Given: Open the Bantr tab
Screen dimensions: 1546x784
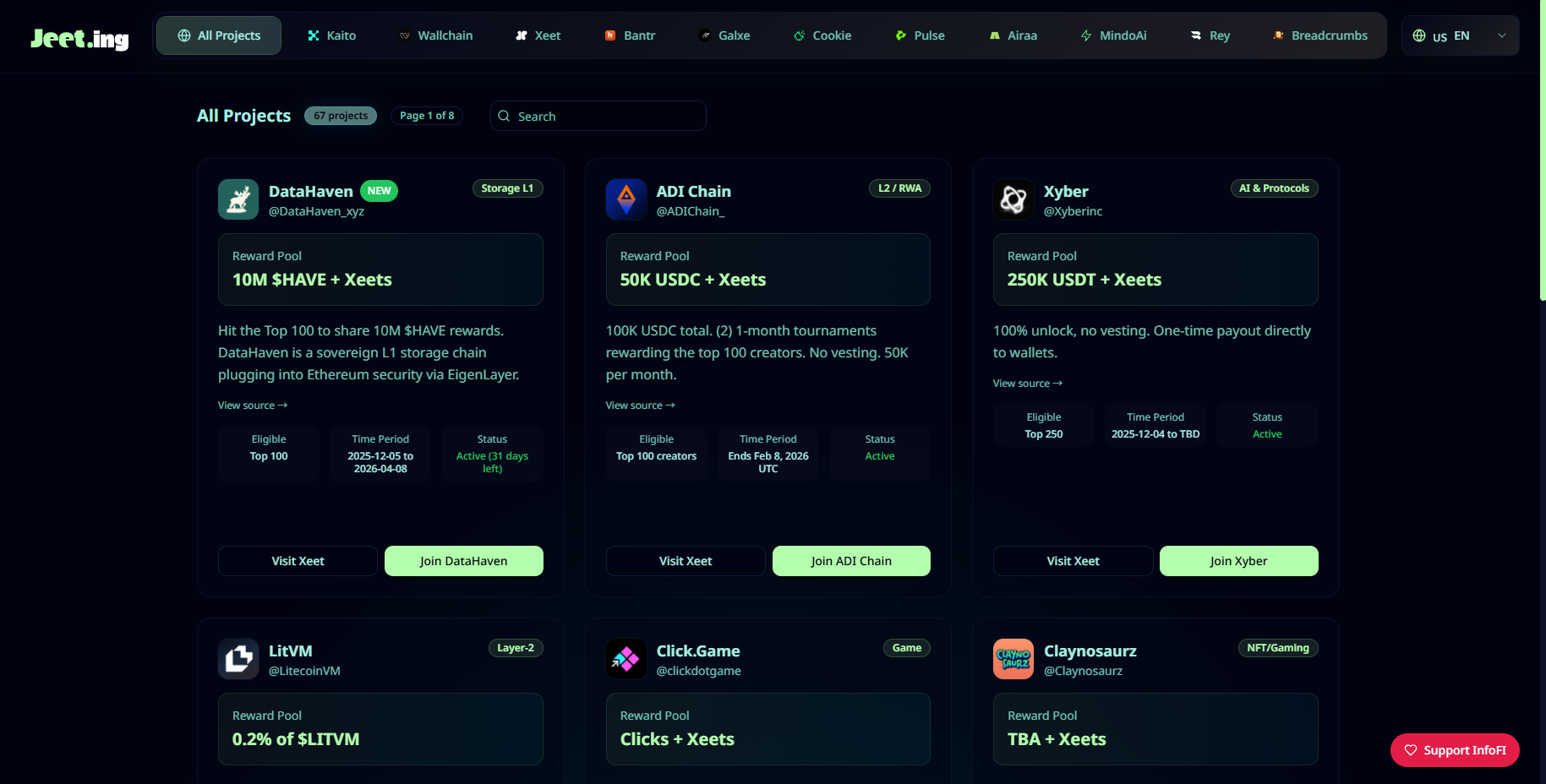Looking at the screenshot, I should pos(631,35).
